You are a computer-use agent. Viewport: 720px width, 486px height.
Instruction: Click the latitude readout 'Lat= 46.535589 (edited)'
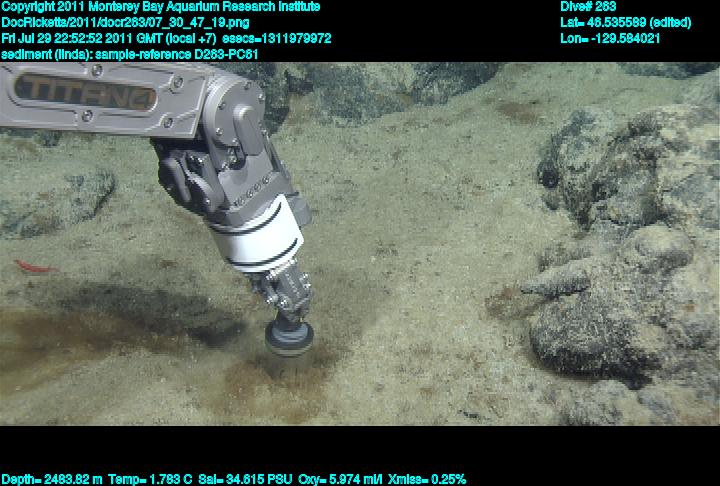pyautogui.click(x=625, y=23)
